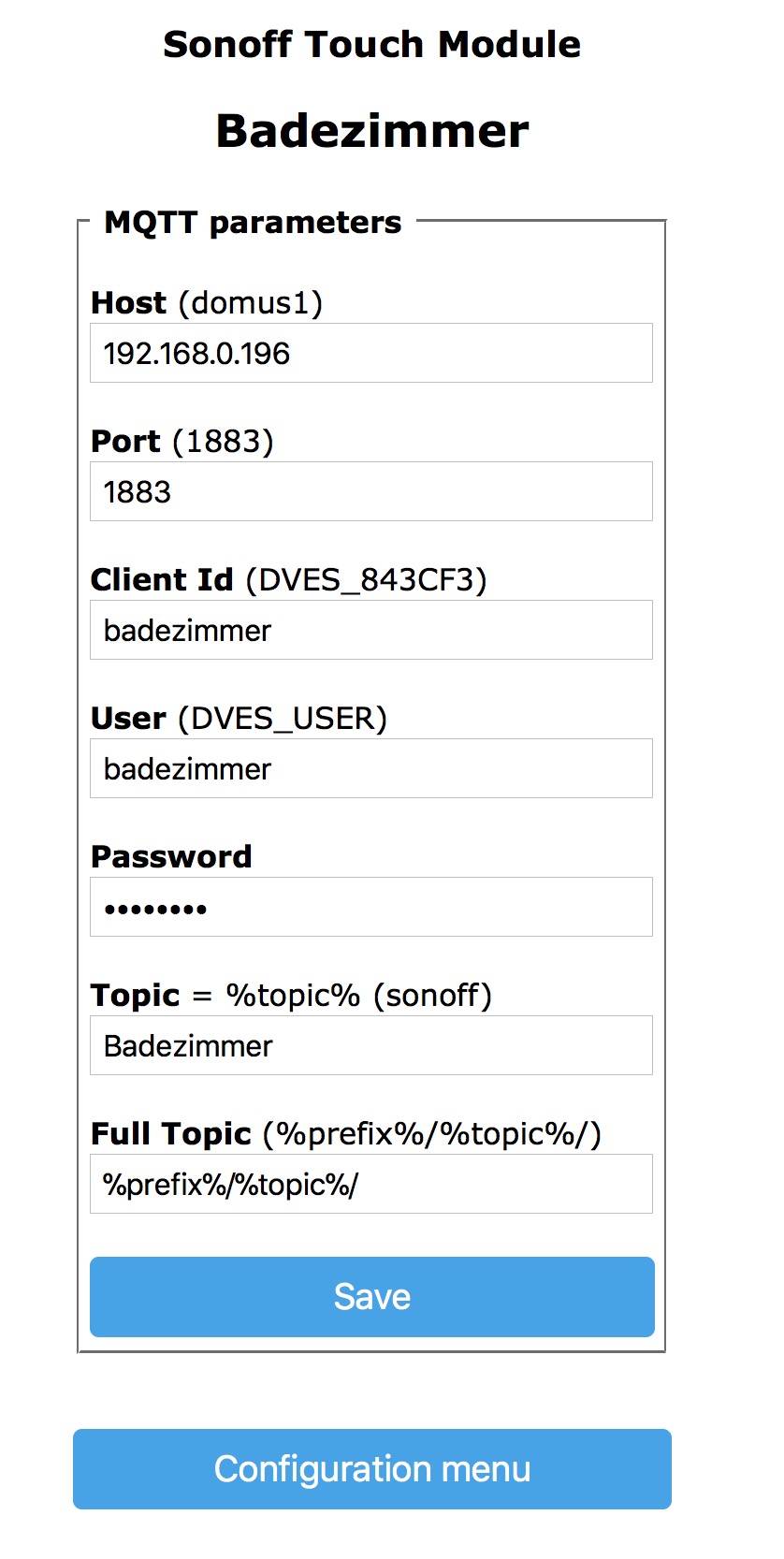Focus the Port input field
784x1559 pixels.
click(x=370, y=492)
